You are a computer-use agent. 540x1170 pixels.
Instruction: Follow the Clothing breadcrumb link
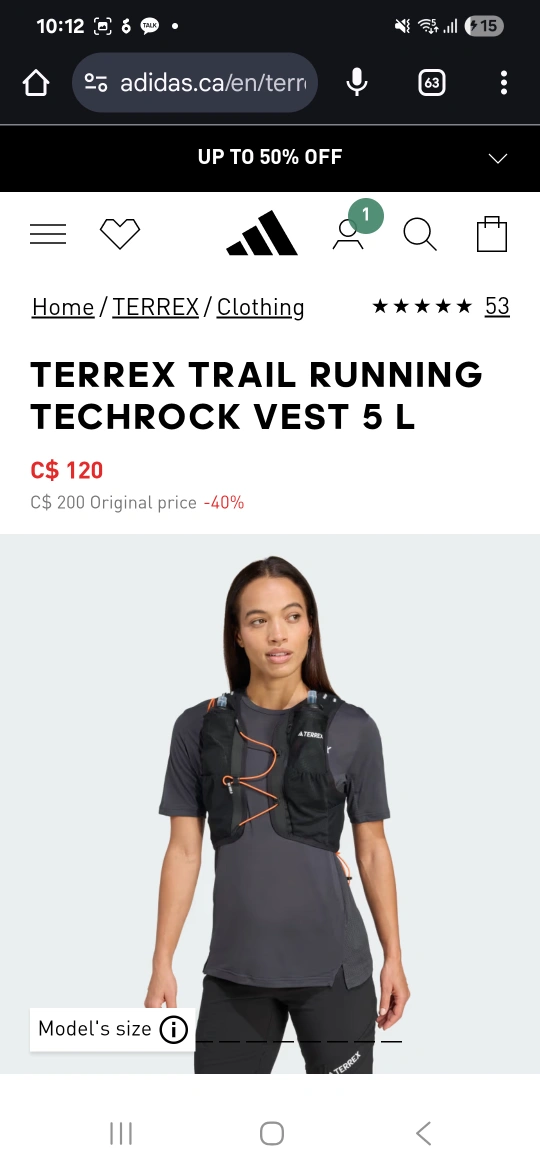pyautogui.click(x=260, y=307)
